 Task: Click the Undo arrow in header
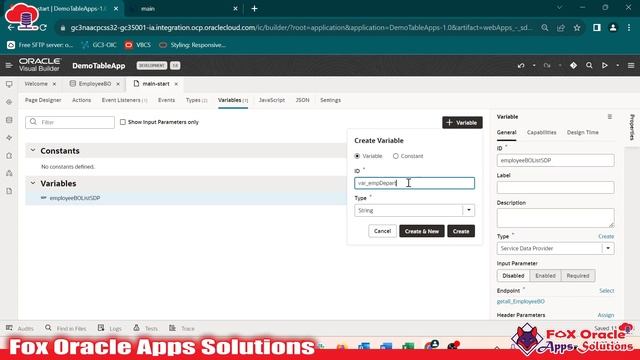click(x=521, y=65)
